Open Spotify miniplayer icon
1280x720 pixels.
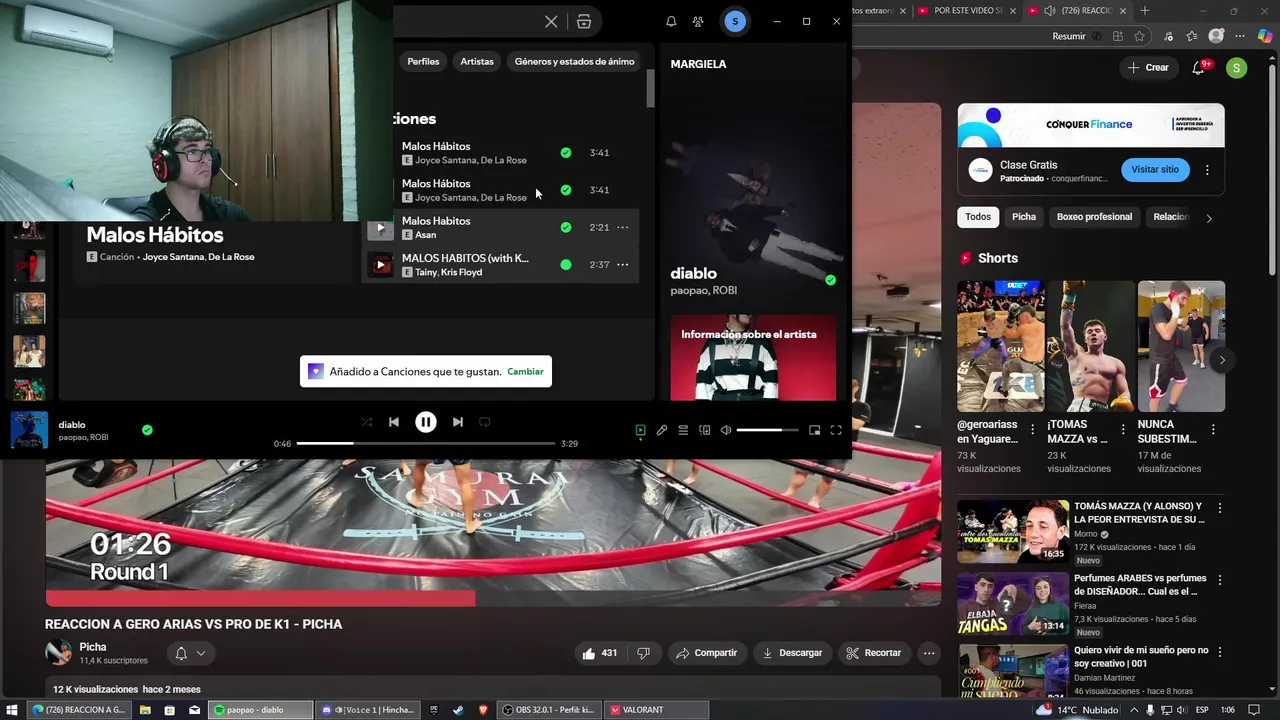coord(814,430)
